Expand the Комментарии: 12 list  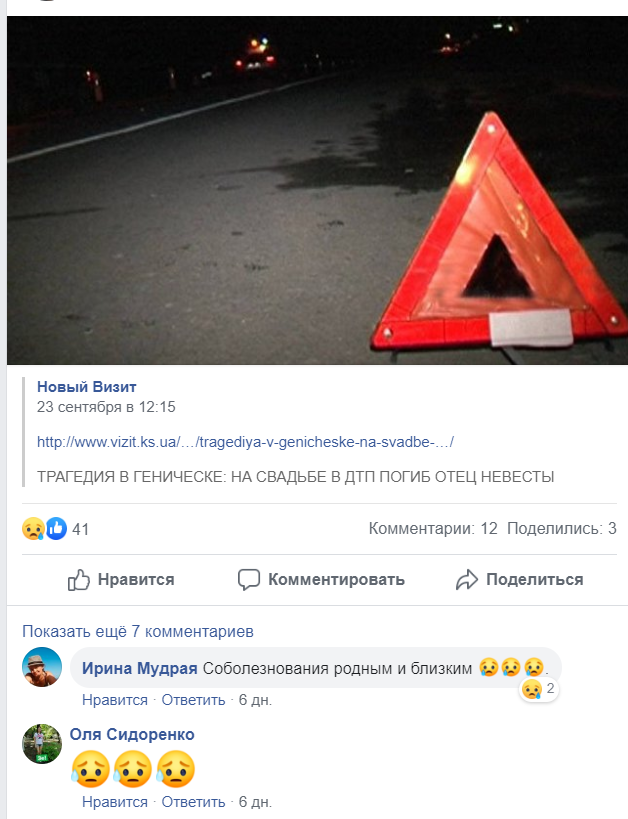click(x=433, y=529)
